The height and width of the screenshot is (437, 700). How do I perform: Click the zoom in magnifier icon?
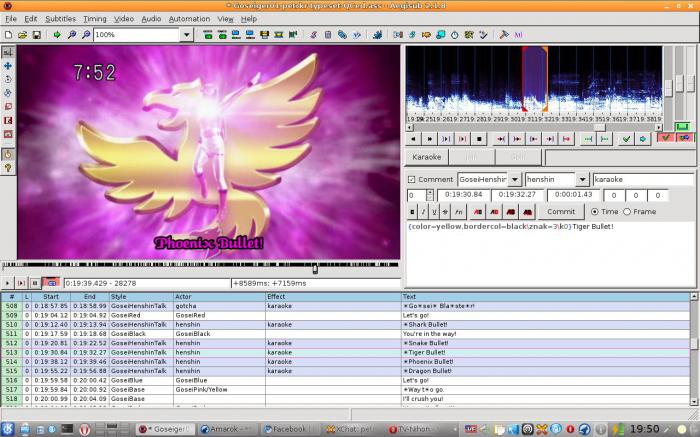click(x=71, y=34)
